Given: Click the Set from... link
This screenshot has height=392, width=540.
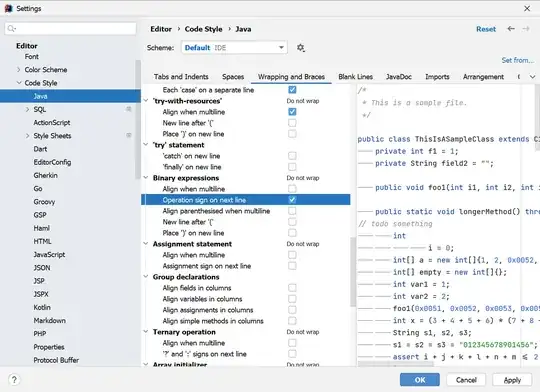Looking at the screenshot, I should [518, 60].
